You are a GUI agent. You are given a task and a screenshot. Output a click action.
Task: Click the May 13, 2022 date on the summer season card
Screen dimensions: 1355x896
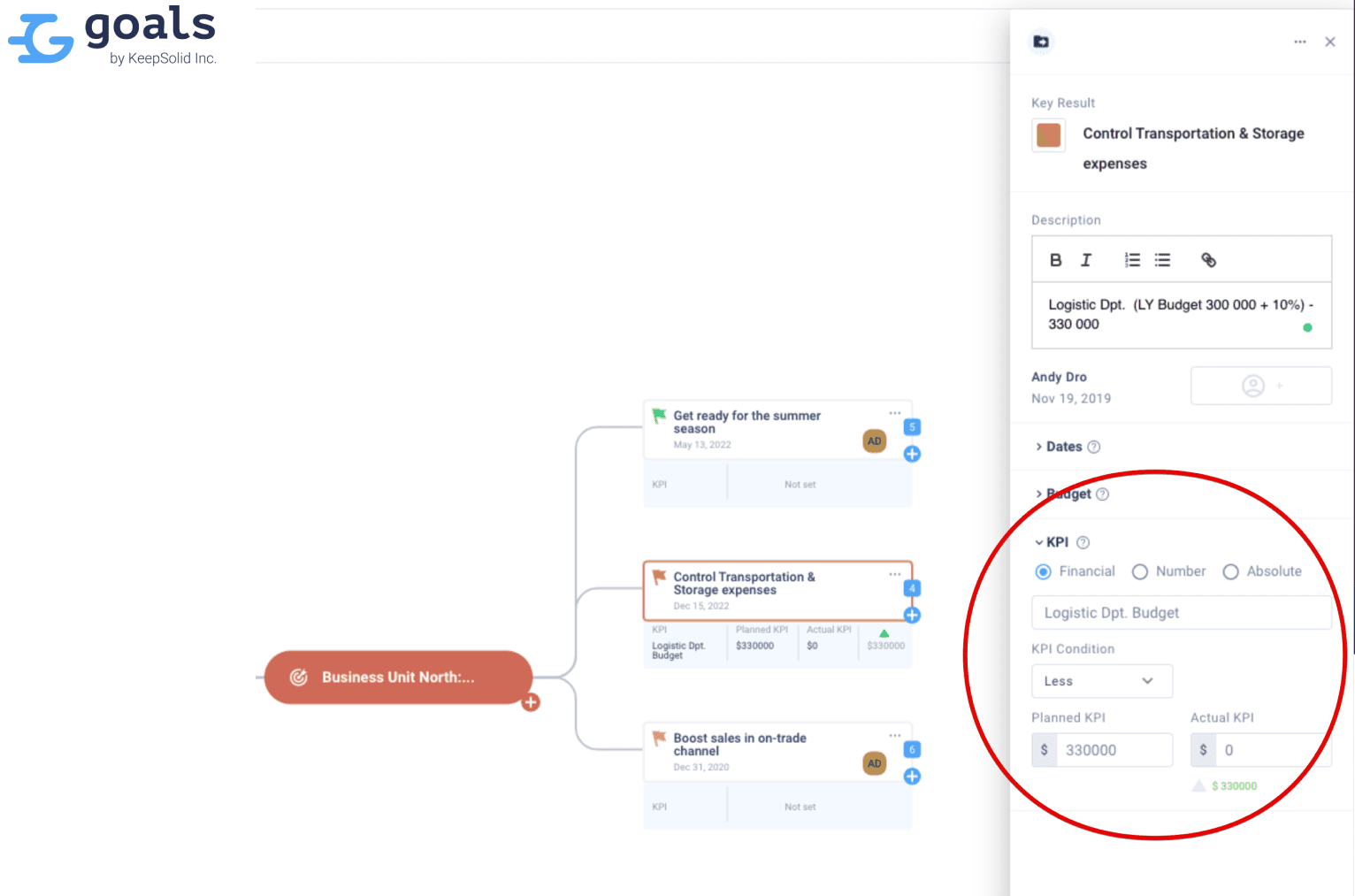(x=702, y=445)
